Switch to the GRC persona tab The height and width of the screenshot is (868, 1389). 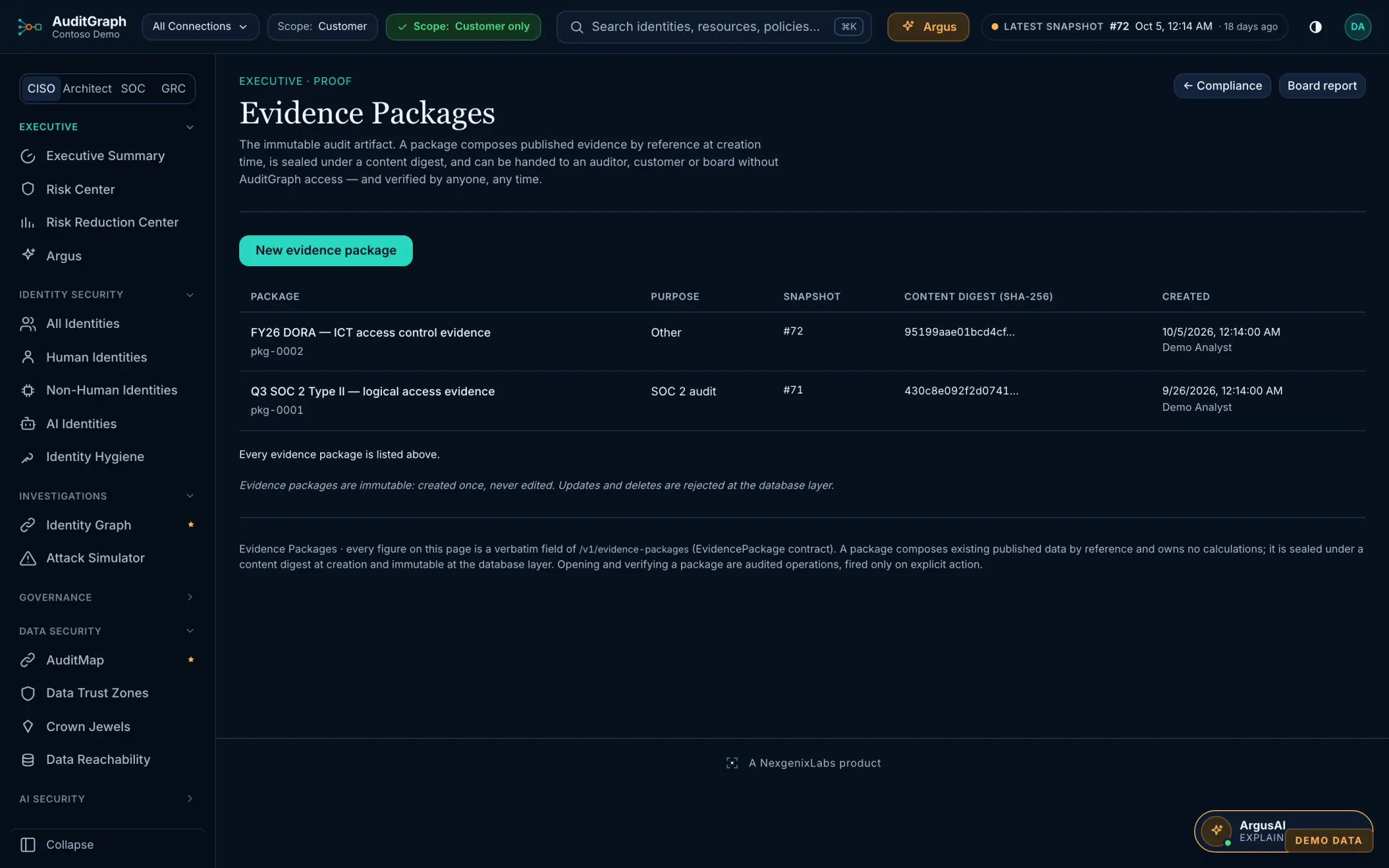173,88
